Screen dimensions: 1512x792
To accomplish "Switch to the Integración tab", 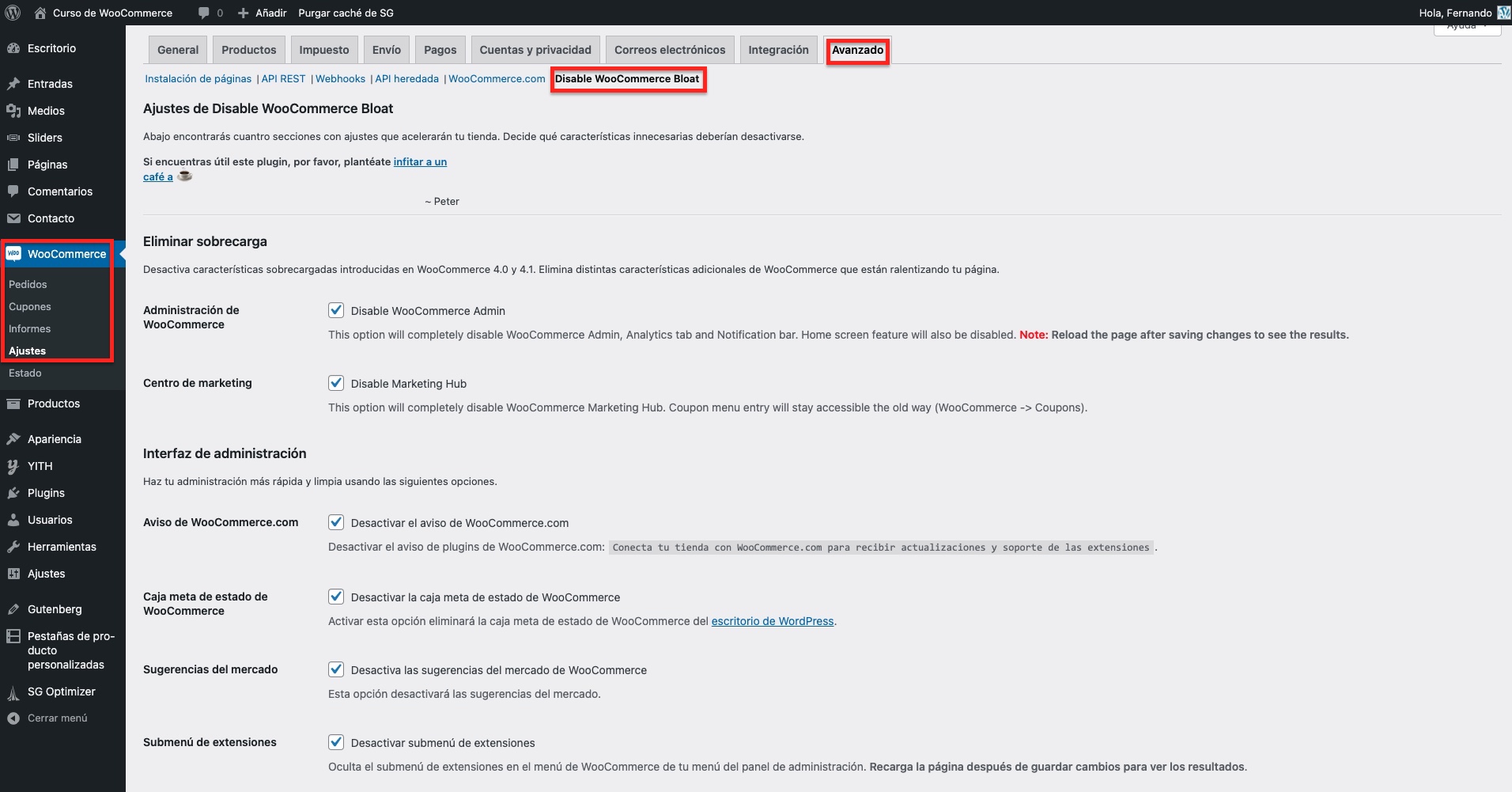I will pyautogui.click(x=779, y=50).
